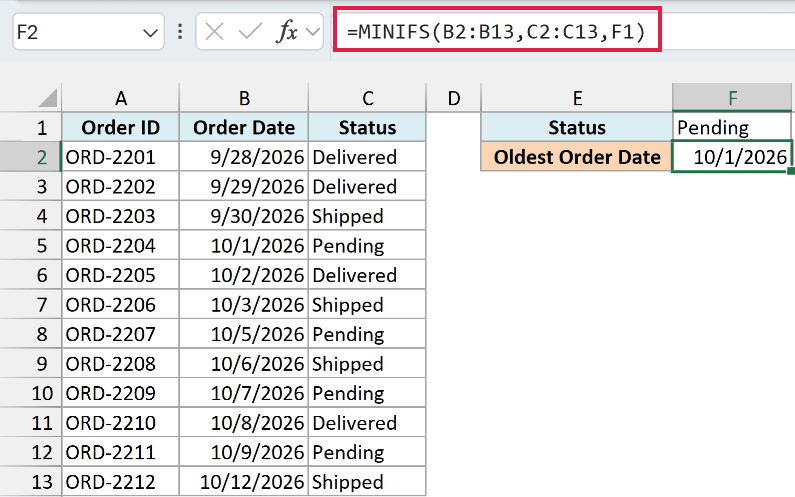The image size is (795, 497).
Task: Click the date 10/5/2026
Action: (x=244, y=334)
